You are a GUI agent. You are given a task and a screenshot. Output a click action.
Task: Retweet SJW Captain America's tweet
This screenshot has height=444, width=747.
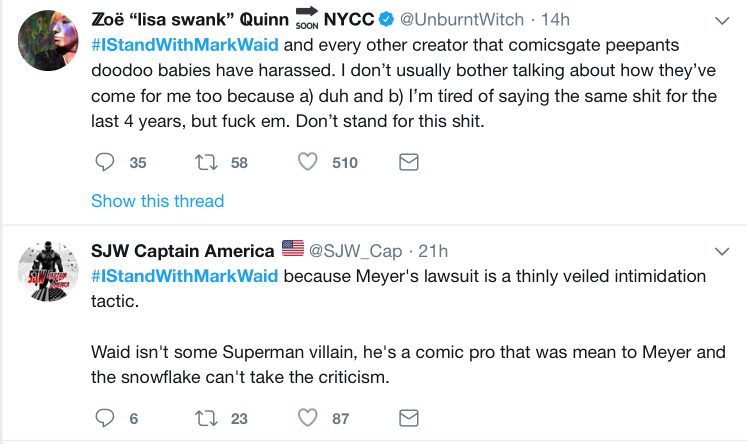click(x=206, y=418)
